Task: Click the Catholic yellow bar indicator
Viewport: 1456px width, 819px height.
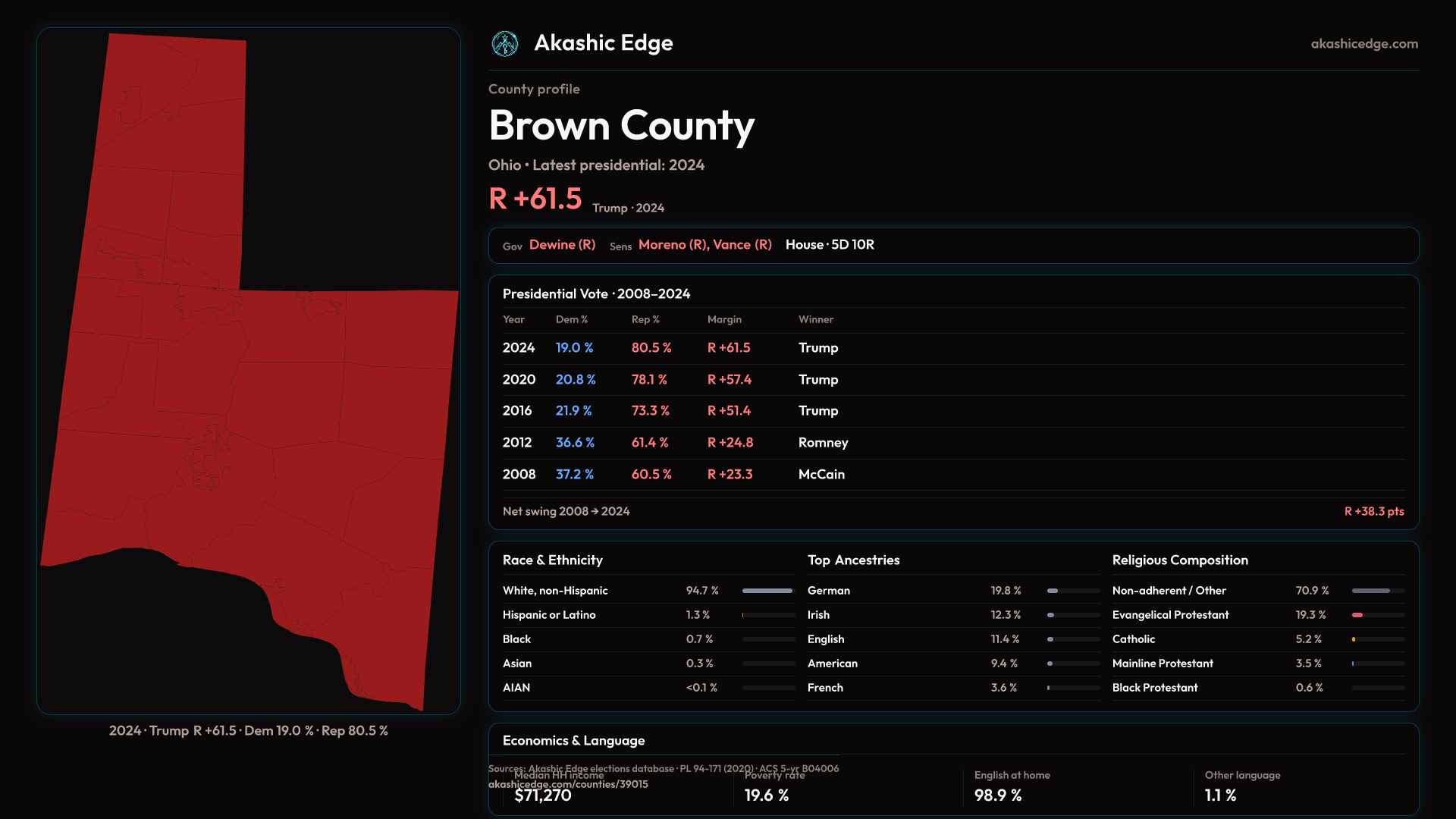Action: [1354, 639]
